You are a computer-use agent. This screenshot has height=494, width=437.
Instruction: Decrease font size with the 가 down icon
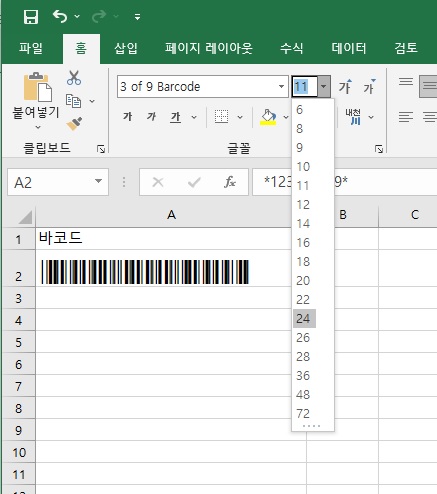pyautogui.click(x=369, y=87)
